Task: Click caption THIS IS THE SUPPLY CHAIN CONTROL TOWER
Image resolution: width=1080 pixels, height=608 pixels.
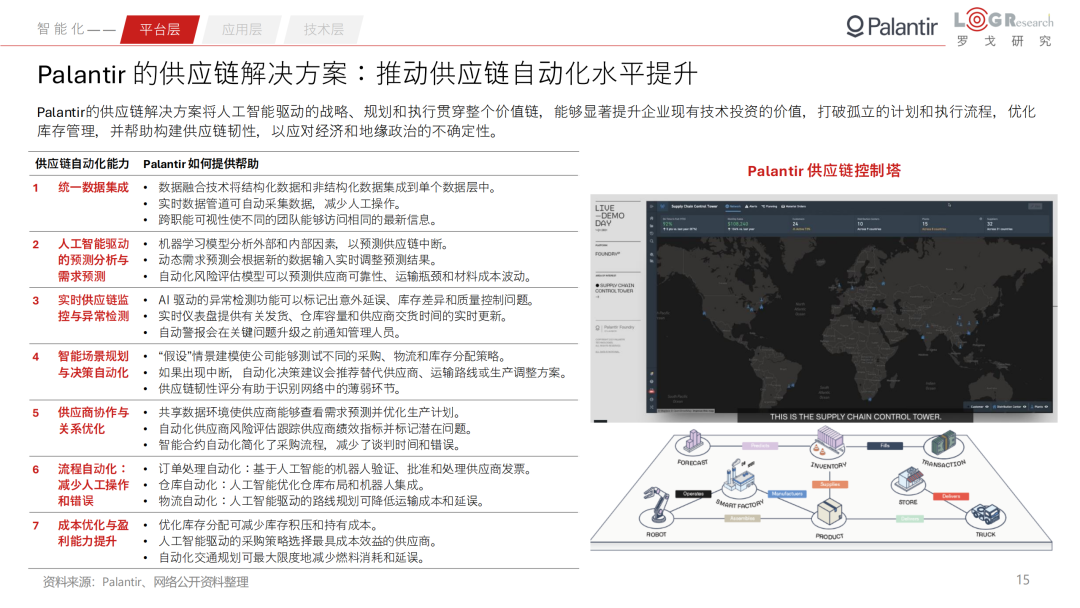Action: 855,417
